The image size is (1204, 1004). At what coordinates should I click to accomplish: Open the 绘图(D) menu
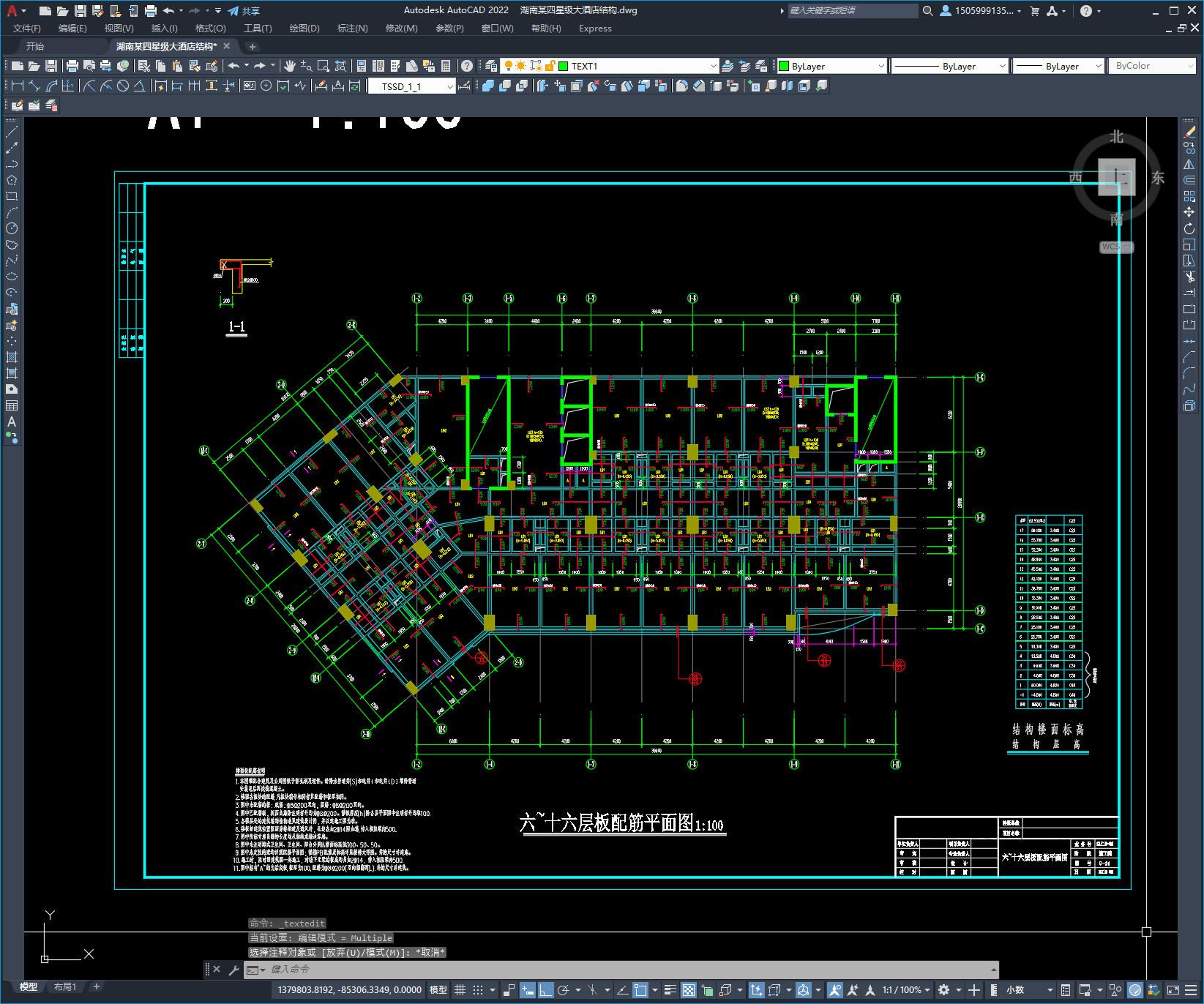pyautogui.click(x=304, y=29)
